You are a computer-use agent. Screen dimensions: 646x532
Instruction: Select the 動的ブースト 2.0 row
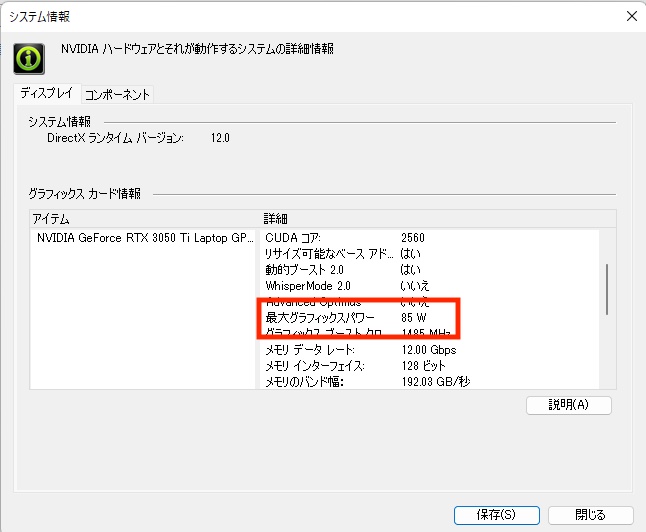428,270
